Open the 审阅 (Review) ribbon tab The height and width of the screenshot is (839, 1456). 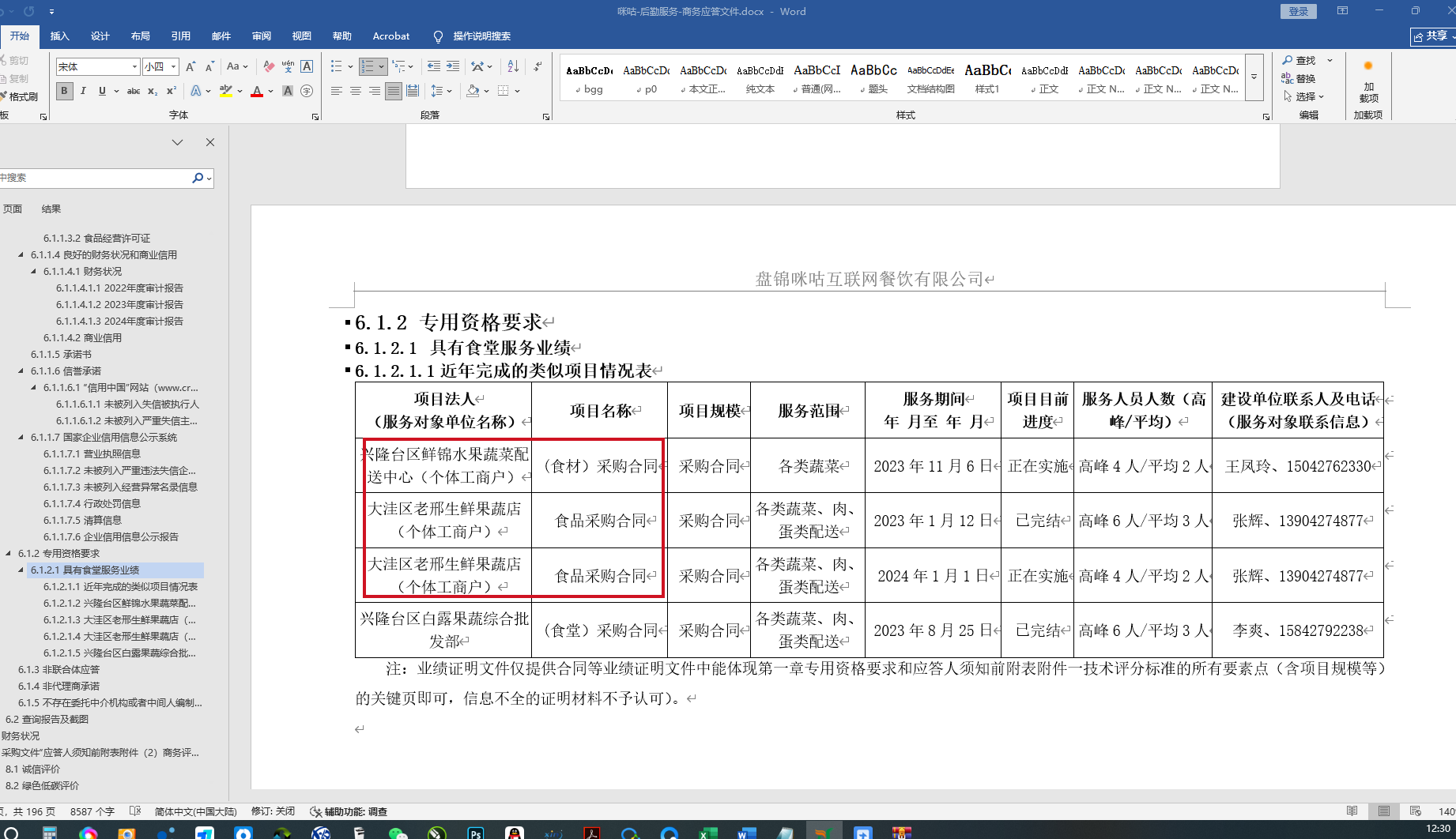pyautogui.click(x=262, y=36)
